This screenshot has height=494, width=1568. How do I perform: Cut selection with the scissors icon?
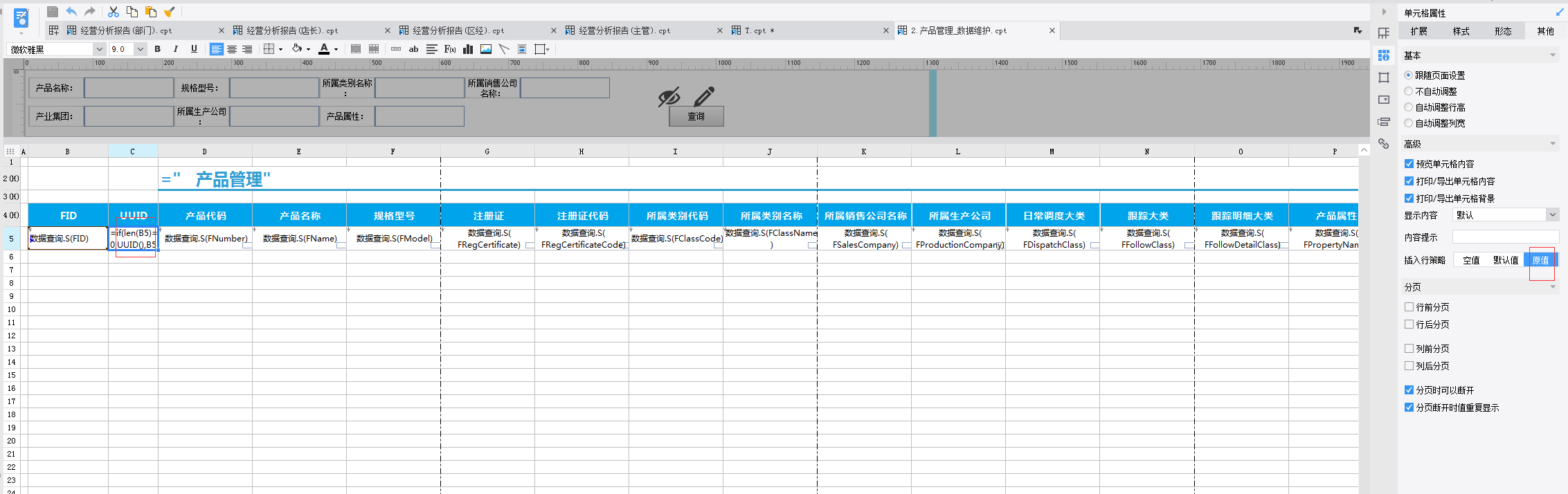click(114, 12)
